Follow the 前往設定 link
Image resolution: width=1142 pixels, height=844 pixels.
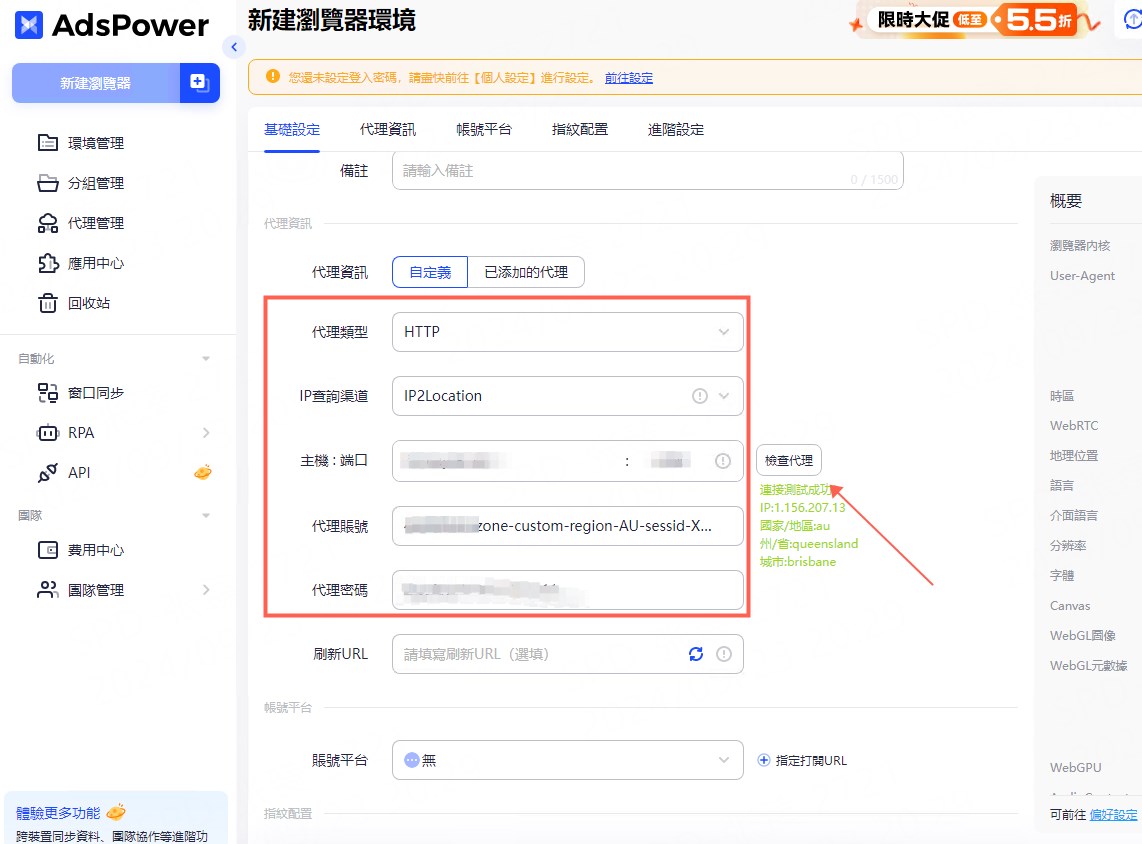[629, 78]
